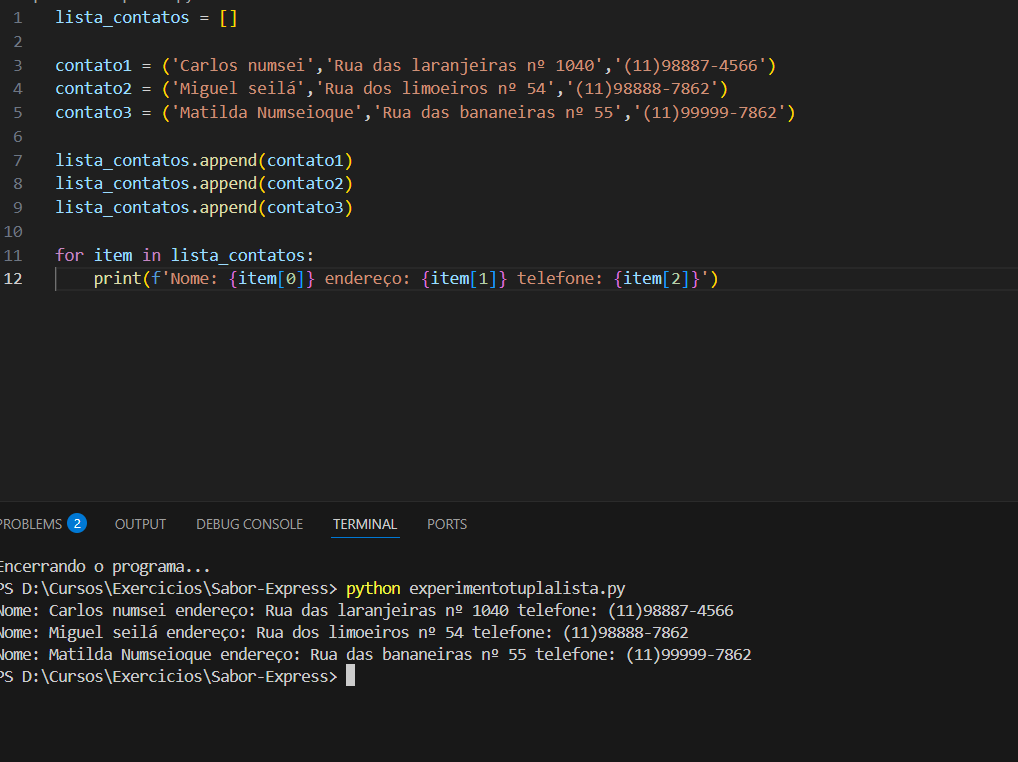This screenshot has height=762, width=1018.
Task: Click the contato1 variable on line 3
Action: (93, 65)
